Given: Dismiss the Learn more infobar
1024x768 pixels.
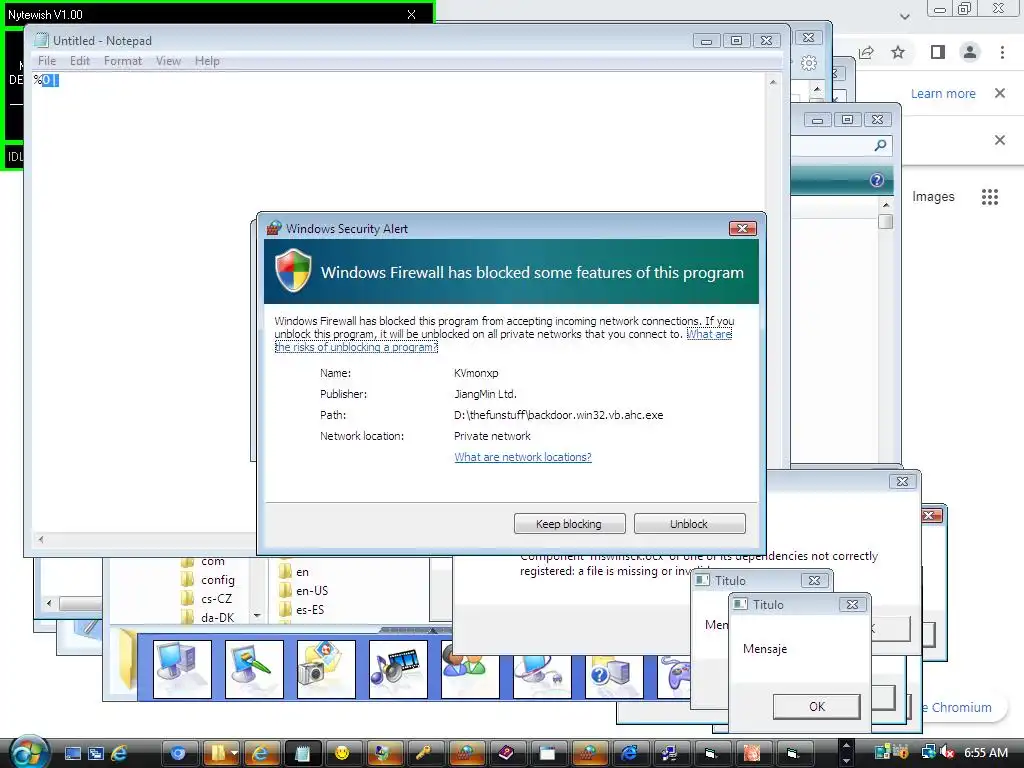Looking at the screenshot, I should coord(1000,93).
